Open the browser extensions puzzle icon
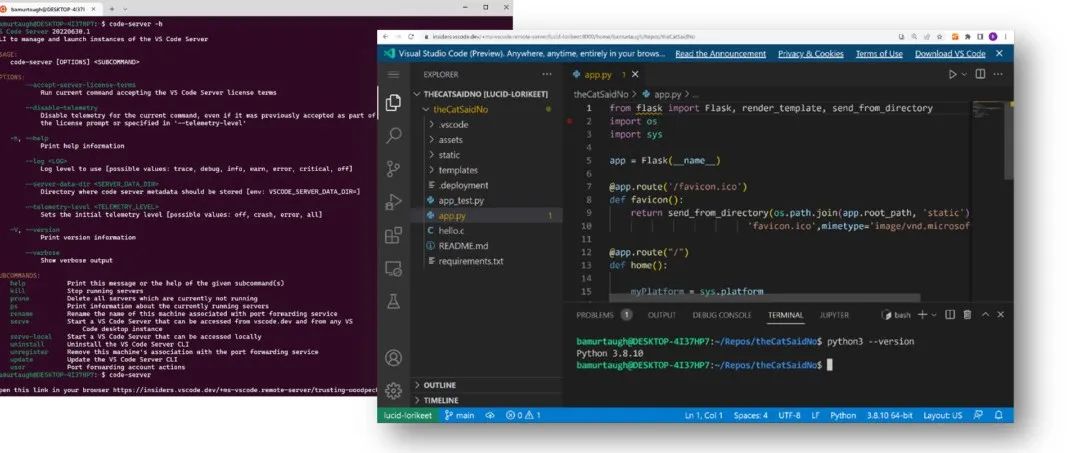 tap(968, 36)
